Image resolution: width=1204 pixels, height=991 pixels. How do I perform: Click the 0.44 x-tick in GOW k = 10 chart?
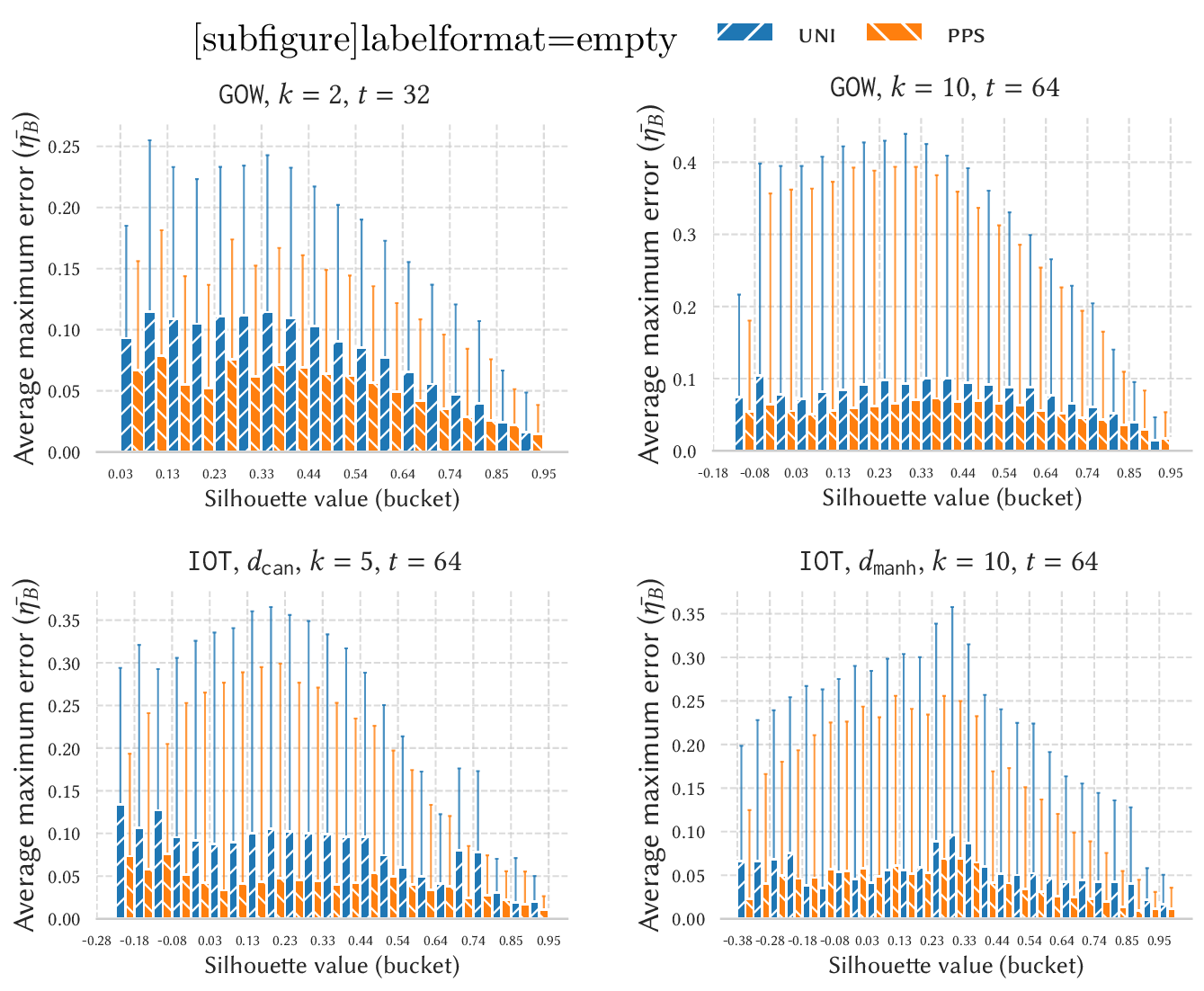coord(962,473)
